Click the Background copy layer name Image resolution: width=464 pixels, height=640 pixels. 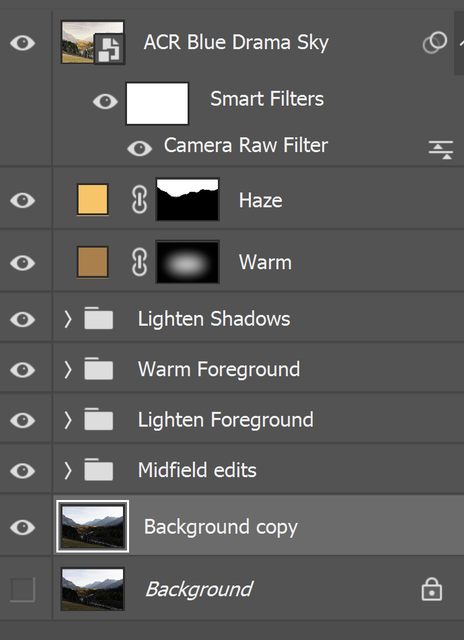(x=221, y=527)
